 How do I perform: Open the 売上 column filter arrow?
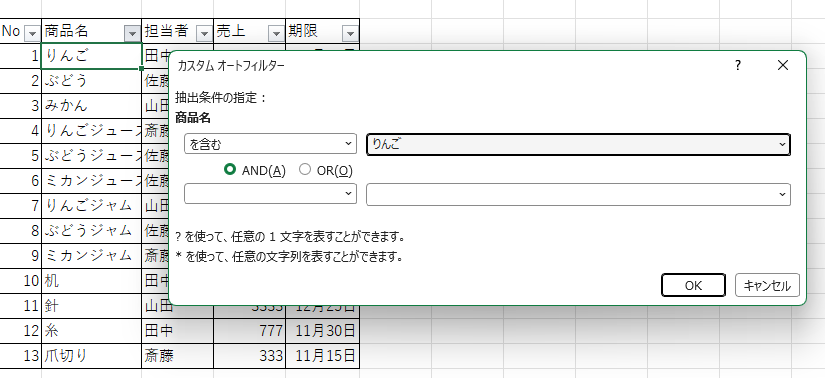pos(276,34)
